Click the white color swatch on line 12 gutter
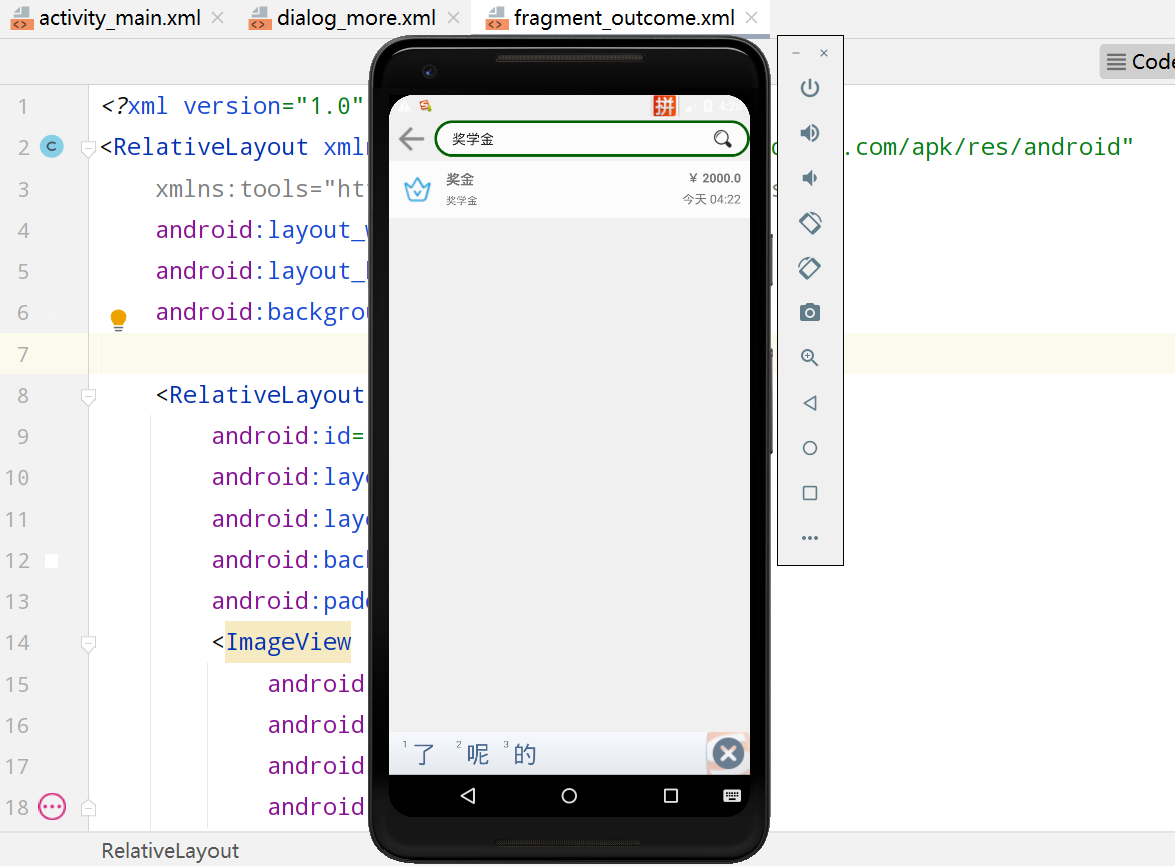 [x=52, y=561]
